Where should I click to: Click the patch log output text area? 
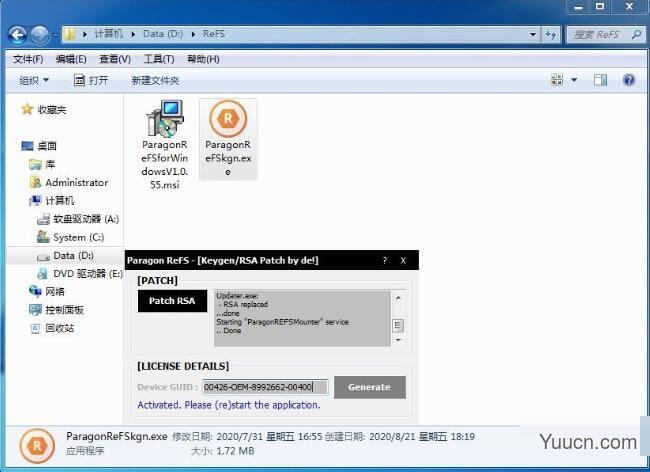(302, 318)
